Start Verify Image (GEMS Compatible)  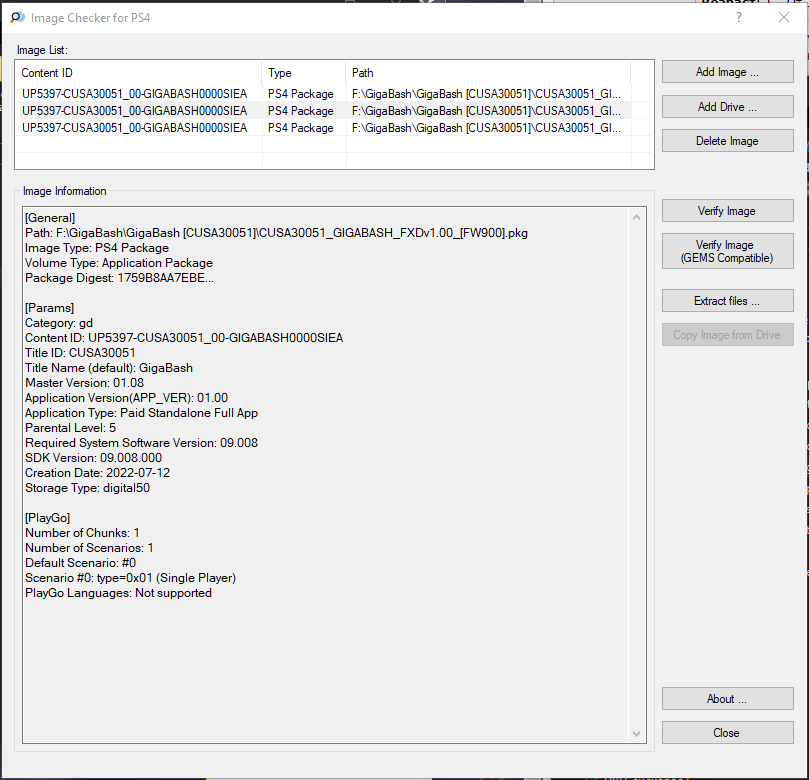(727, 251)
